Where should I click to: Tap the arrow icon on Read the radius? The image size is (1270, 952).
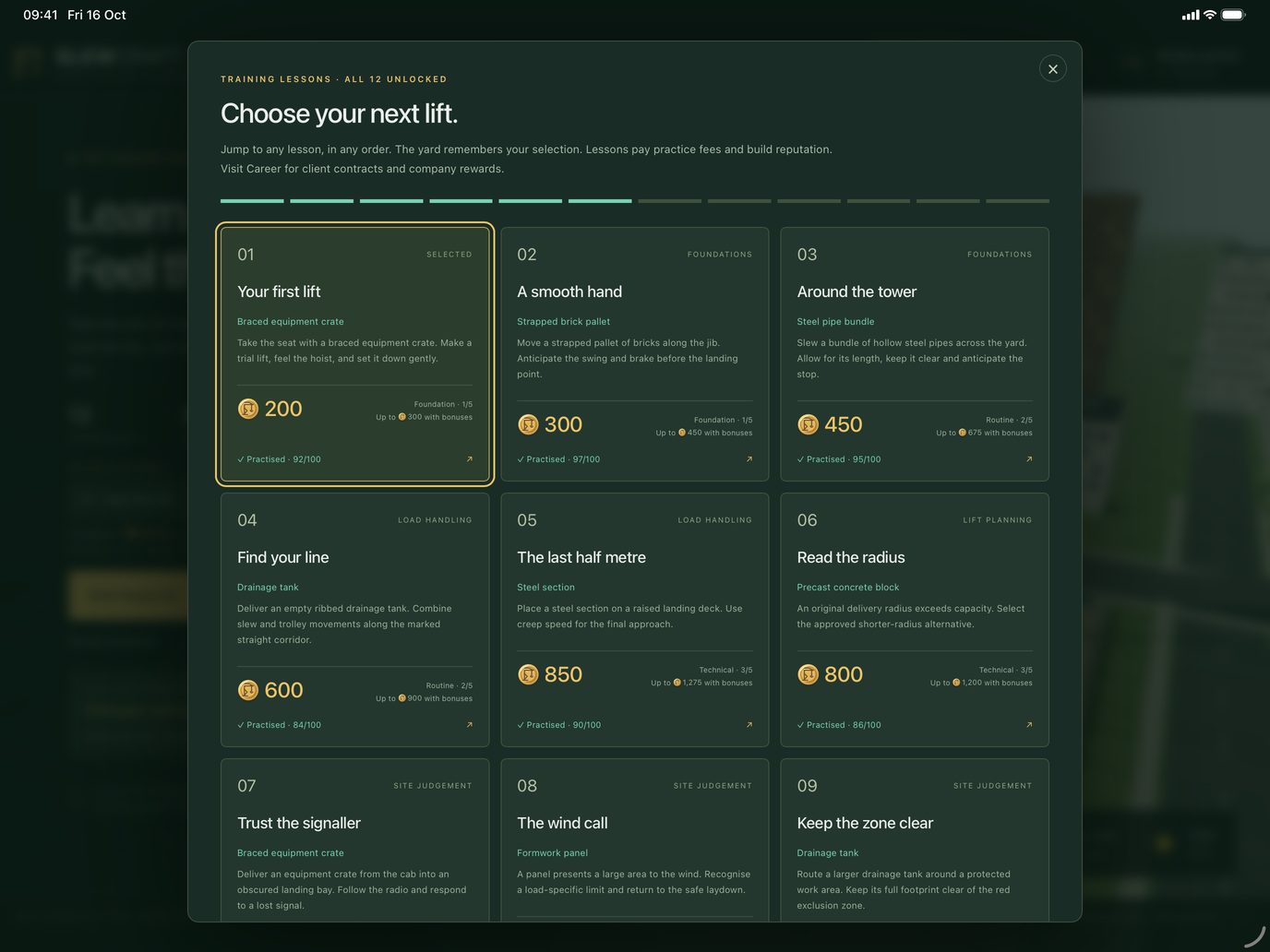pyautogui.click(x=1029, y=724)
